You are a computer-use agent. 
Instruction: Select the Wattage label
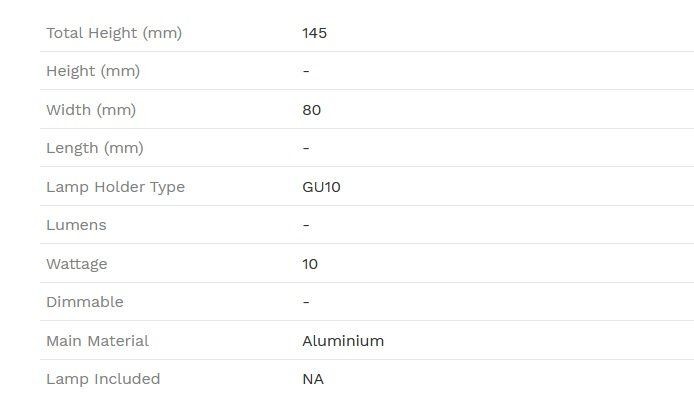[x=77, y=264]
